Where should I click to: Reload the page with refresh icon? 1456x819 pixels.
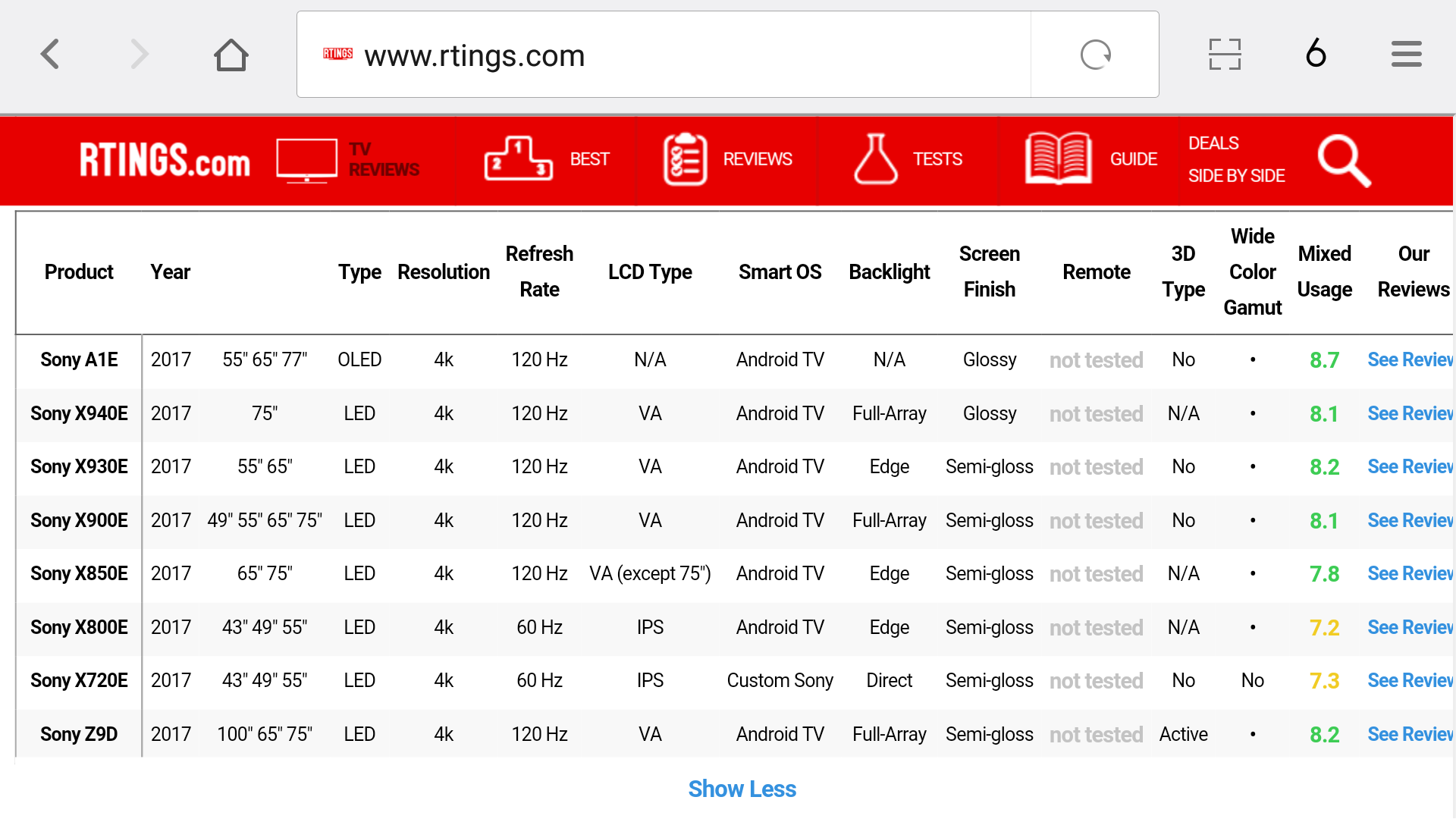[1095, 55]
